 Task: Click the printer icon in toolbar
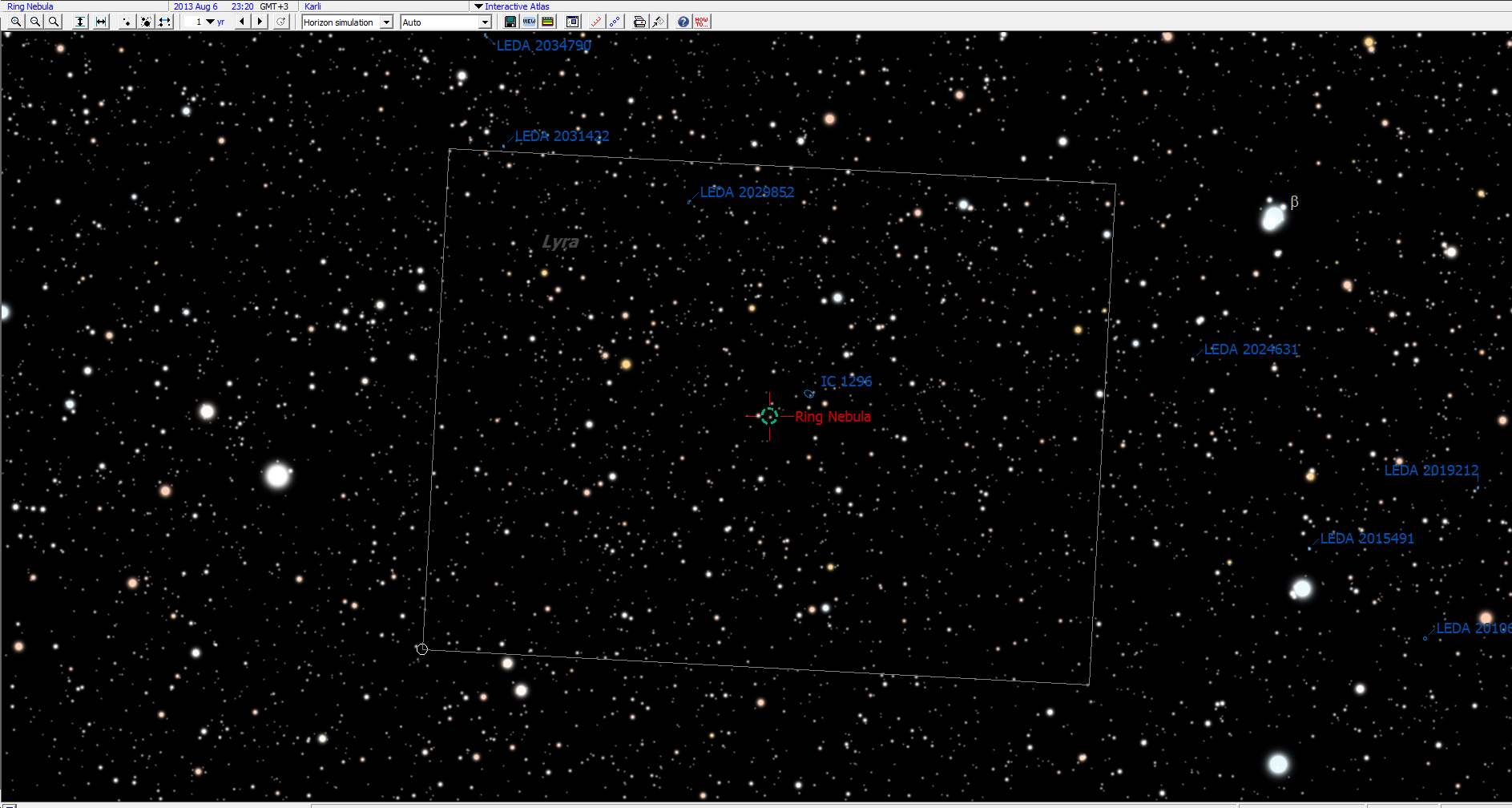639,22
